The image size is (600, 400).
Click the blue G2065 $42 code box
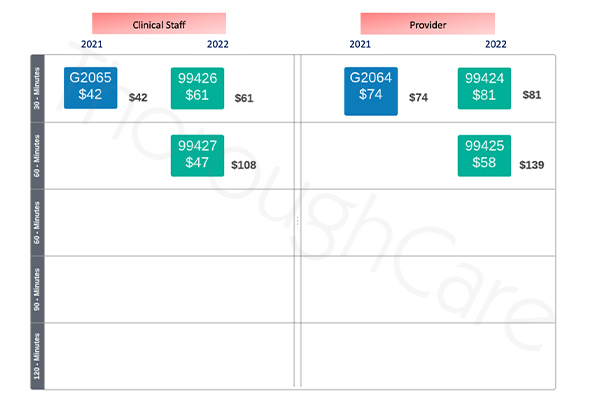(91, 88)
